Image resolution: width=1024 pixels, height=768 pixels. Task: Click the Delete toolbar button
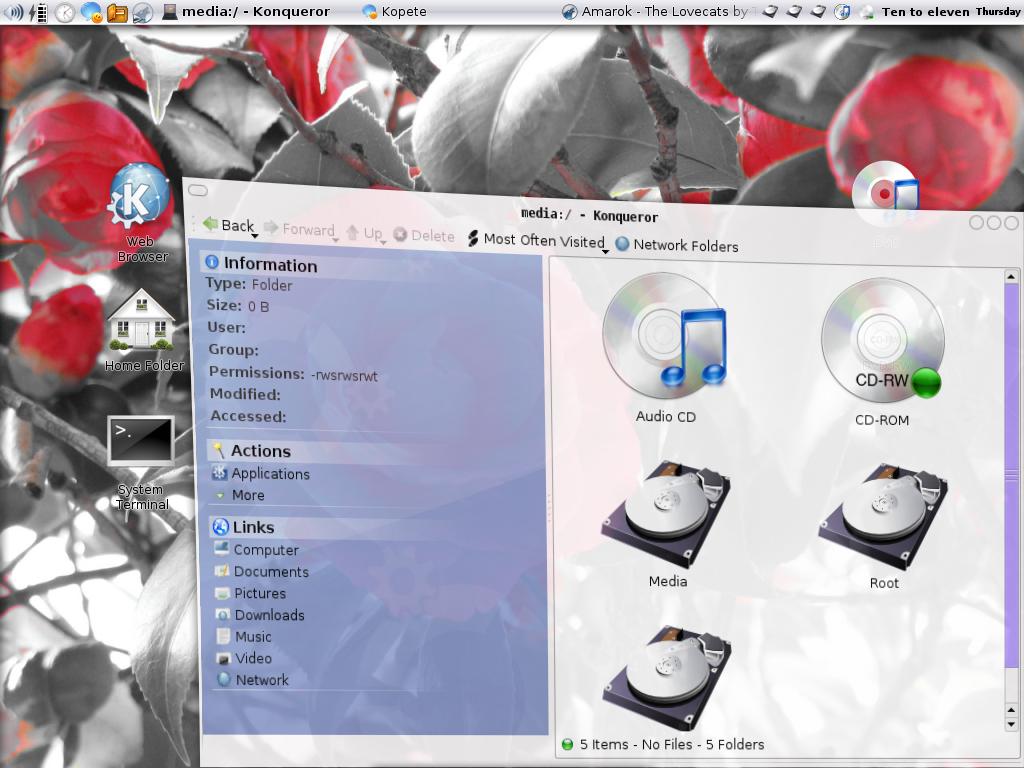click(x=424, y=236)
